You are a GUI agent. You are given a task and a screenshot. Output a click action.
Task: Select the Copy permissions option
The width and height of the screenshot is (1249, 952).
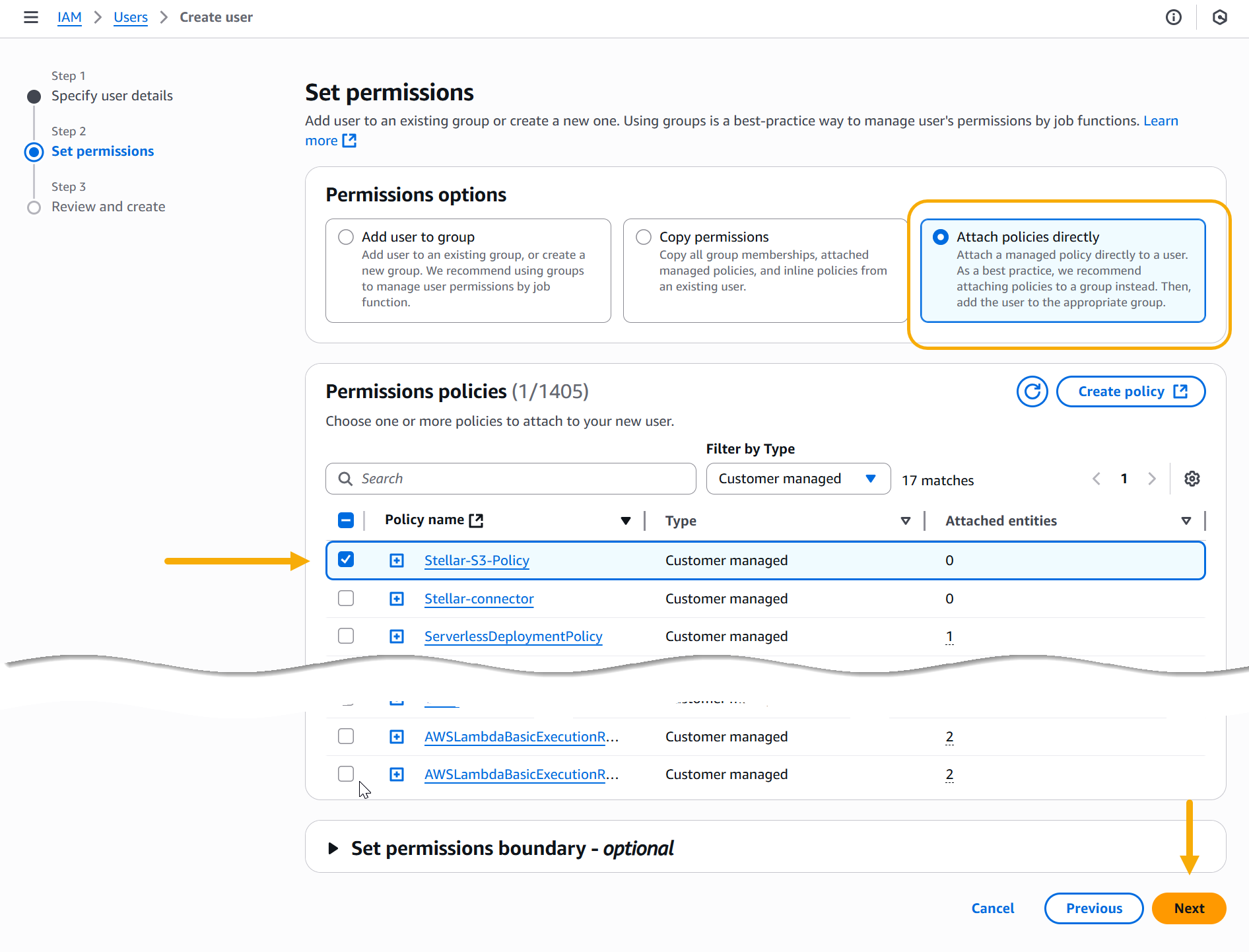(644, 237)
